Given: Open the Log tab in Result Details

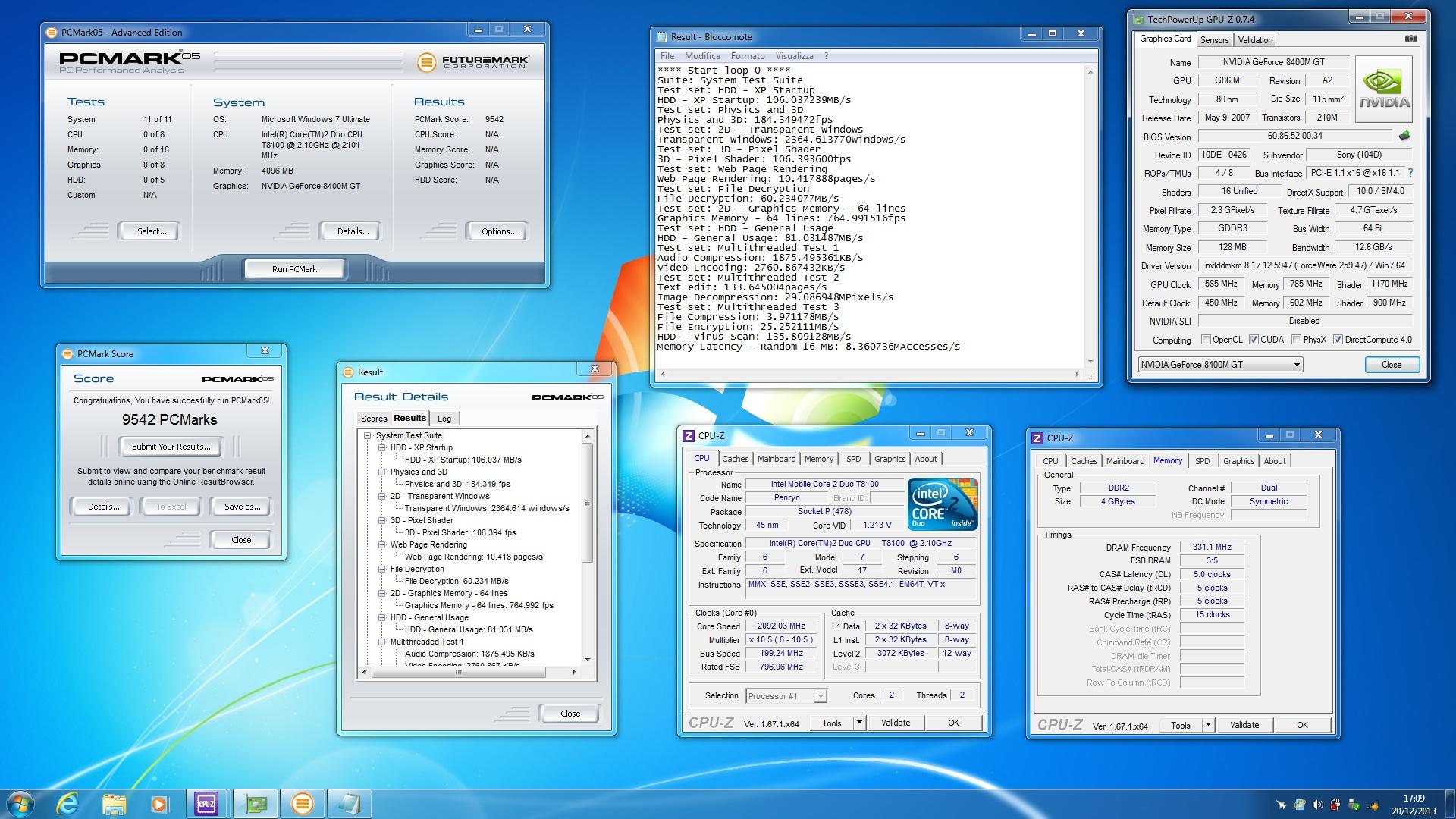Looking at the screenshot, I should tap(444, 419).
